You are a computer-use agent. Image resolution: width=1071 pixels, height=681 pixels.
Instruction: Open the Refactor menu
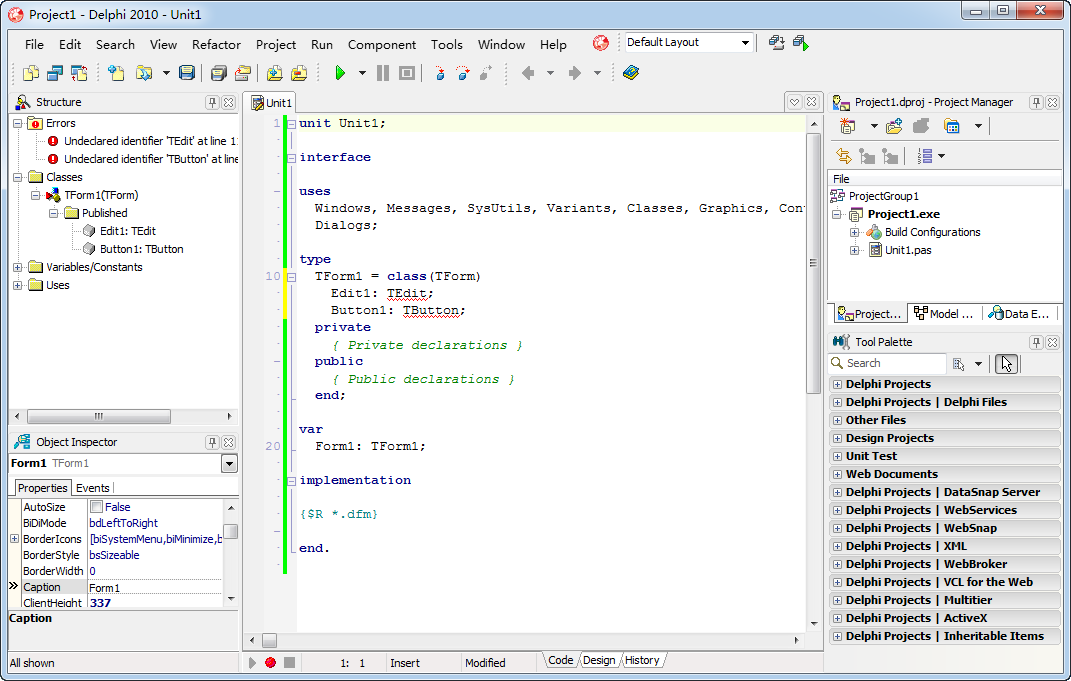[x=217, y=44]
